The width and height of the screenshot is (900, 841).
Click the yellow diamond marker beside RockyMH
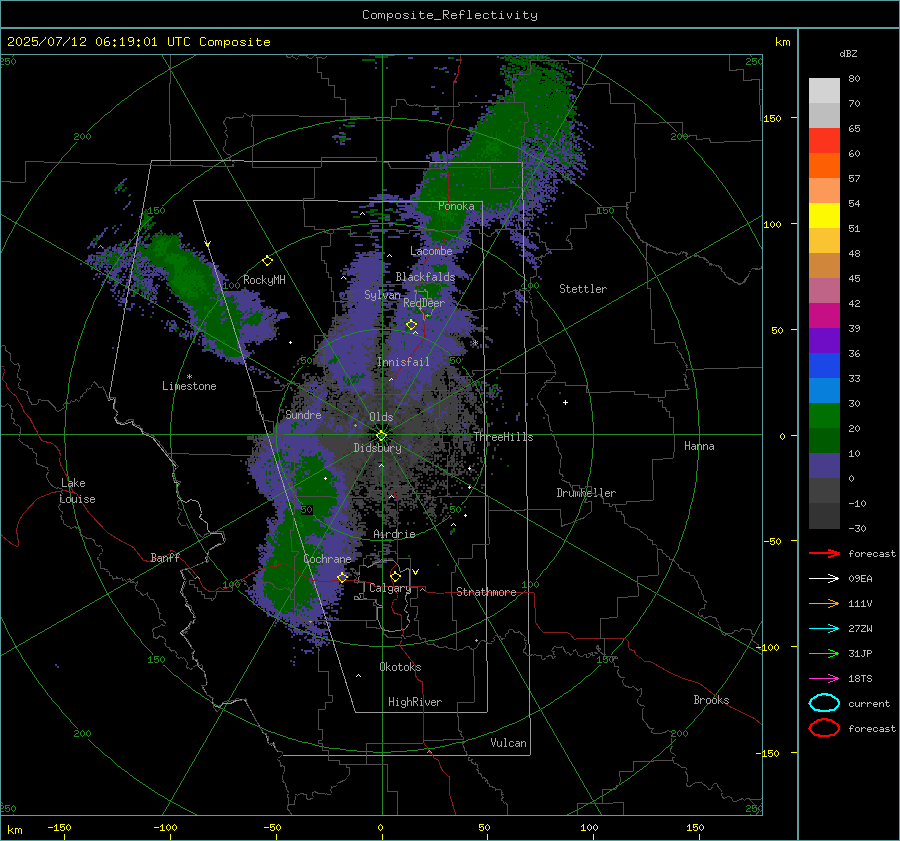267,261
